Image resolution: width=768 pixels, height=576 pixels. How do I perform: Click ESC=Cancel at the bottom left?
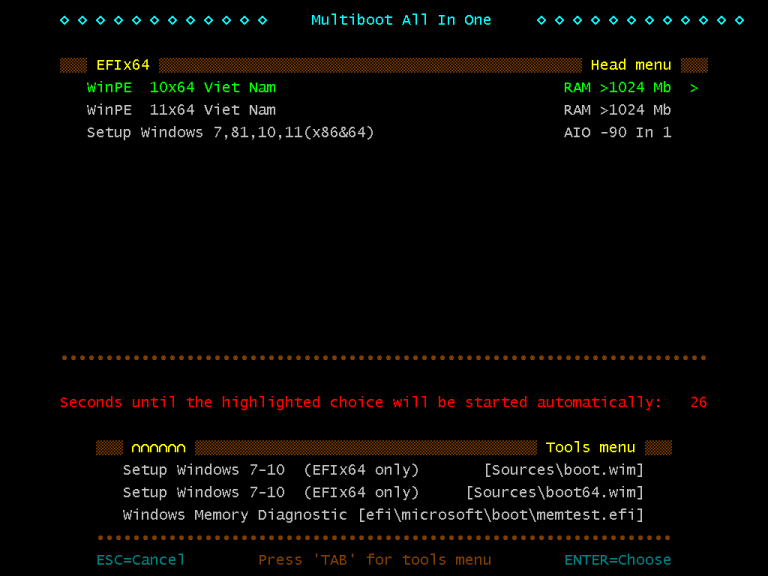coord(141,560)
